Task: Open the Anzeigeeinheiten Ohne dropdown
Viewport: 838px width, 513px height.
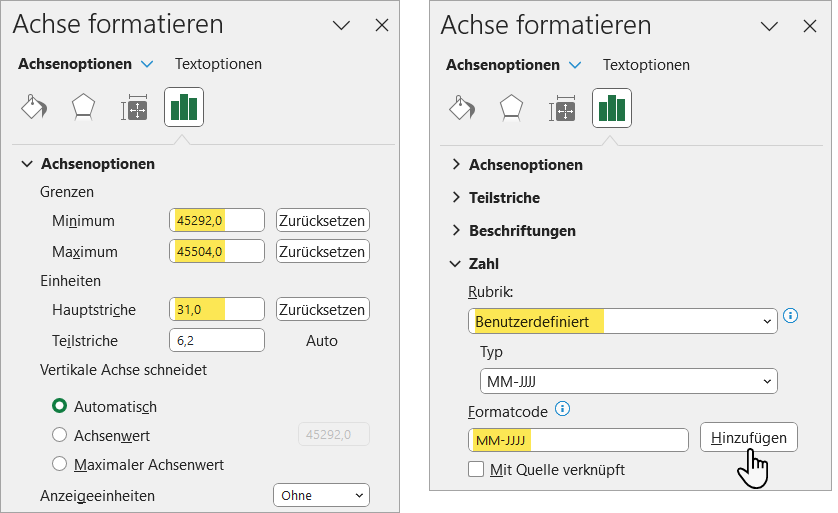Action: pos(321,495)
